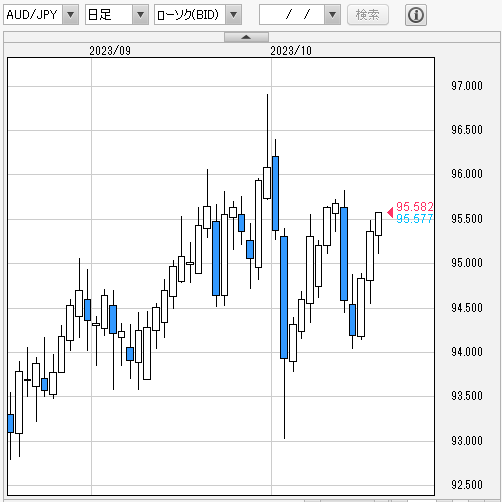
Task: Open the date picker dropdown arrow
Action: click(332, 15)
